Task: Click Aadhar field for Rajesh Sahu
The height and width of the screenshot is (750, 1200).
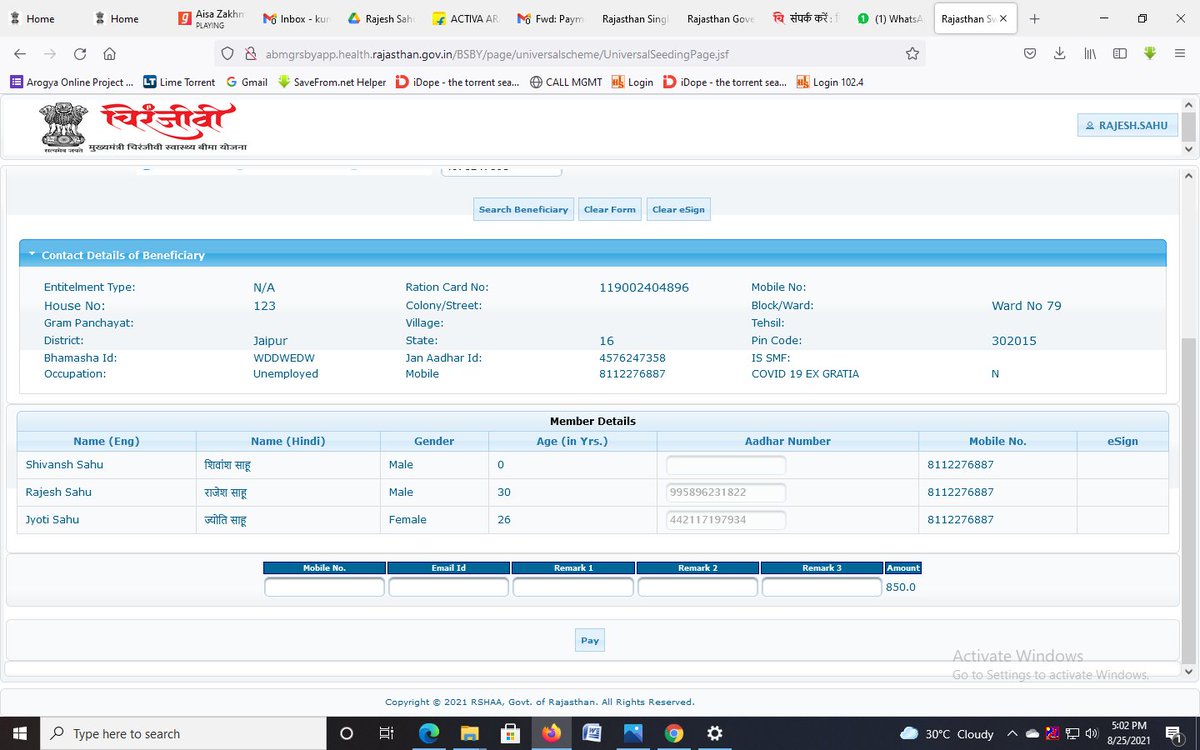Action: [x=726, y=492]
